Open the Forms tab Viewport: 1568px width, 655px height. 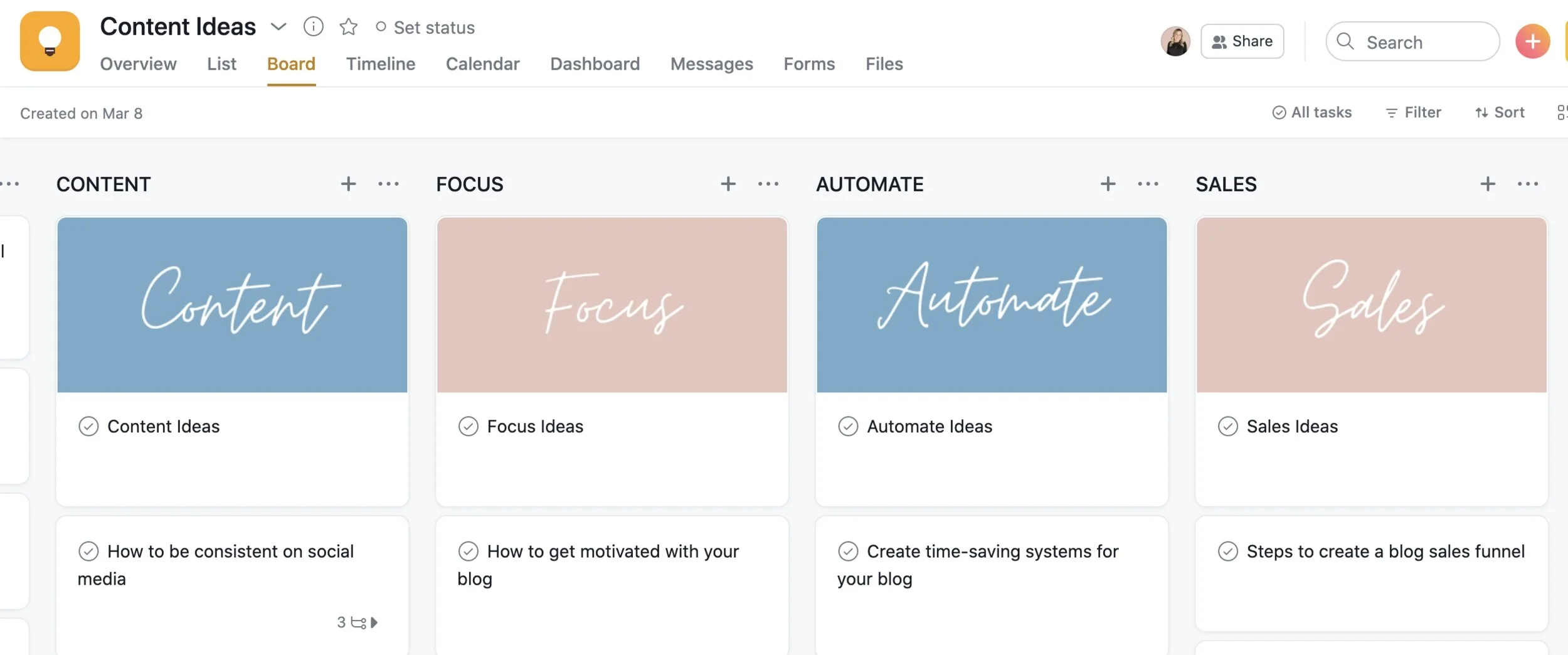click(x=809, y=64)
